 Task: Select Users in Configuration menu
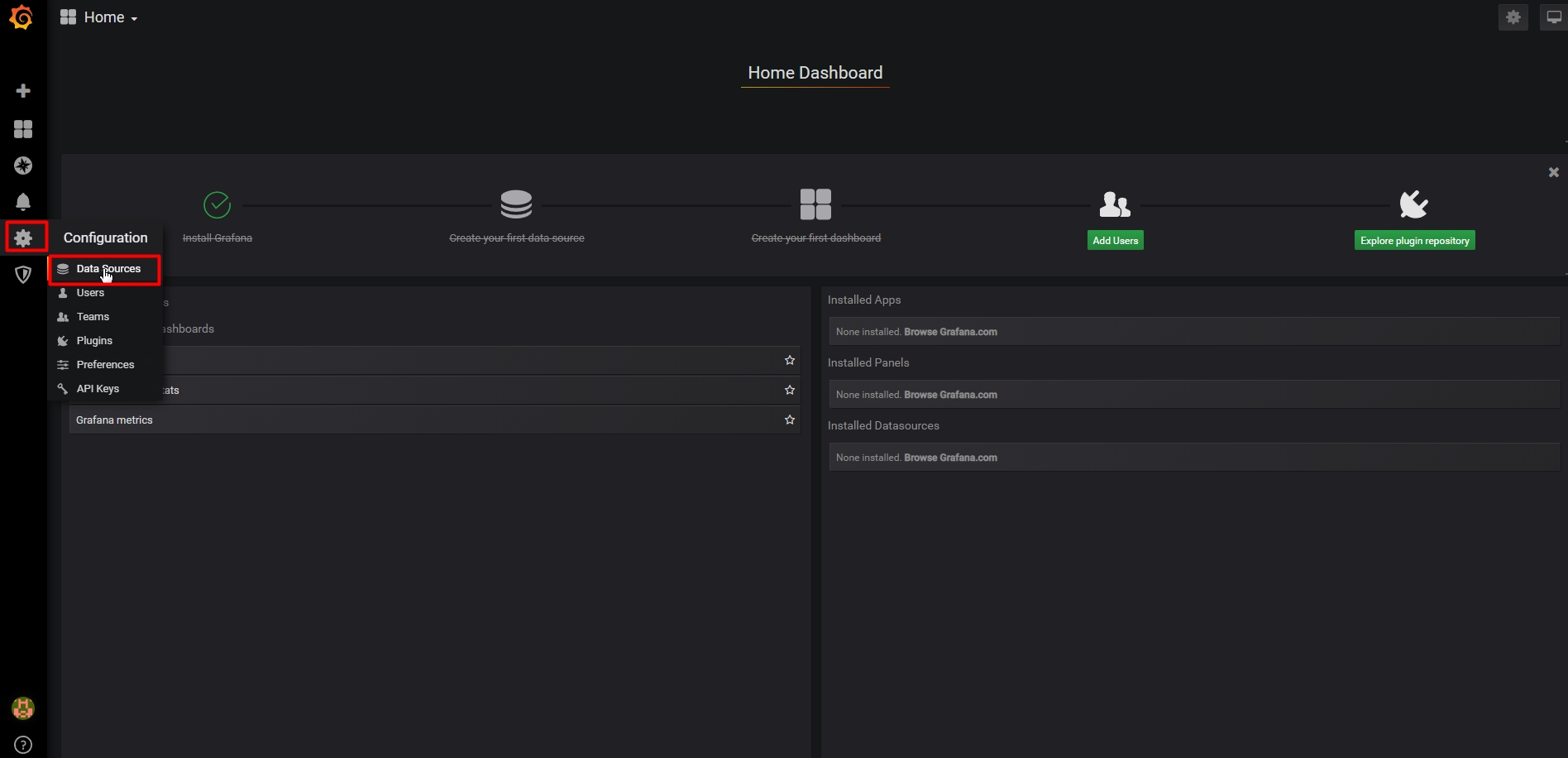(x=104, y=293)
